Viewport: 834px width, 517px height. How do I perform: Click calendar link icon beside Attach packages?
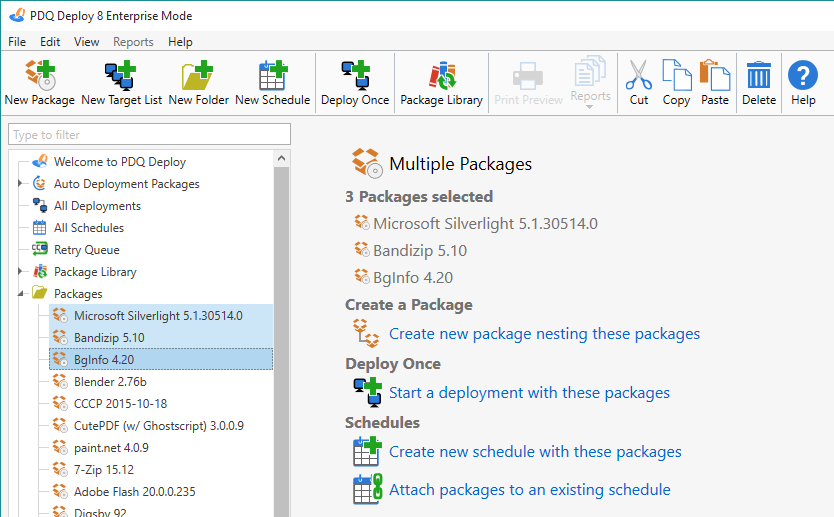[368, 489]
